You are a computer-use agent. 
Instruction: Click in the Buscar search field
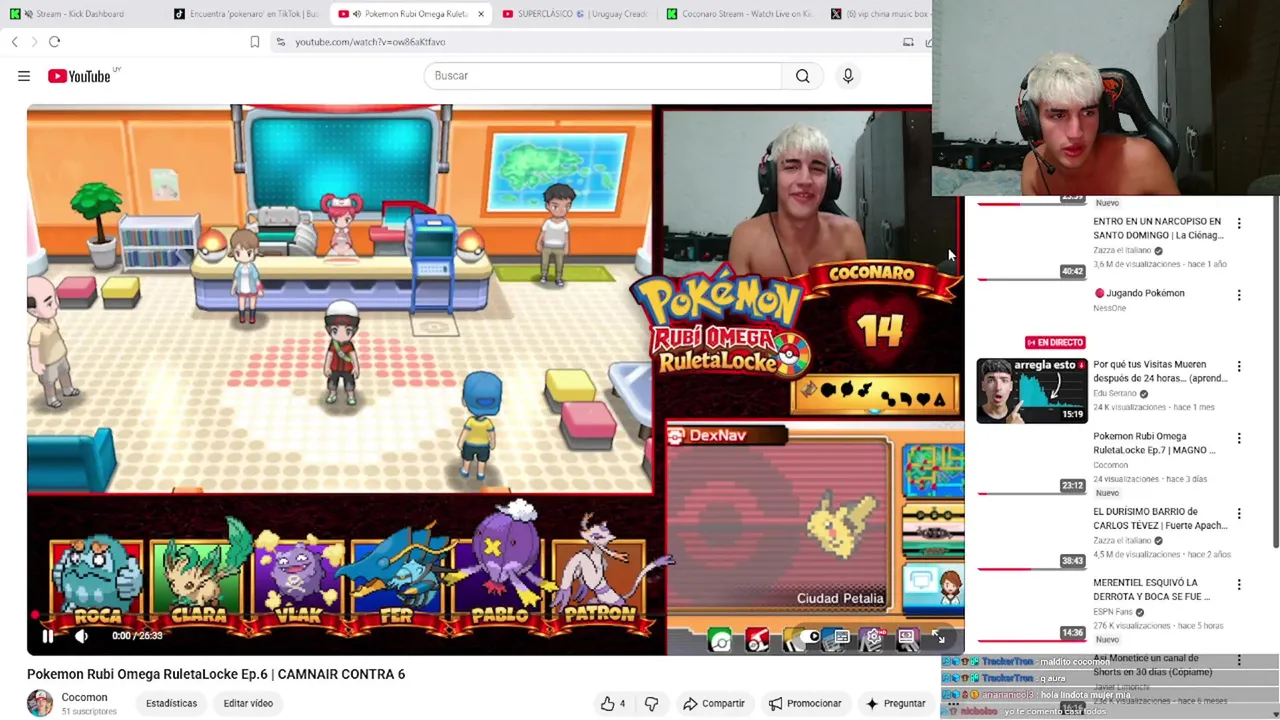pos(603,76)
